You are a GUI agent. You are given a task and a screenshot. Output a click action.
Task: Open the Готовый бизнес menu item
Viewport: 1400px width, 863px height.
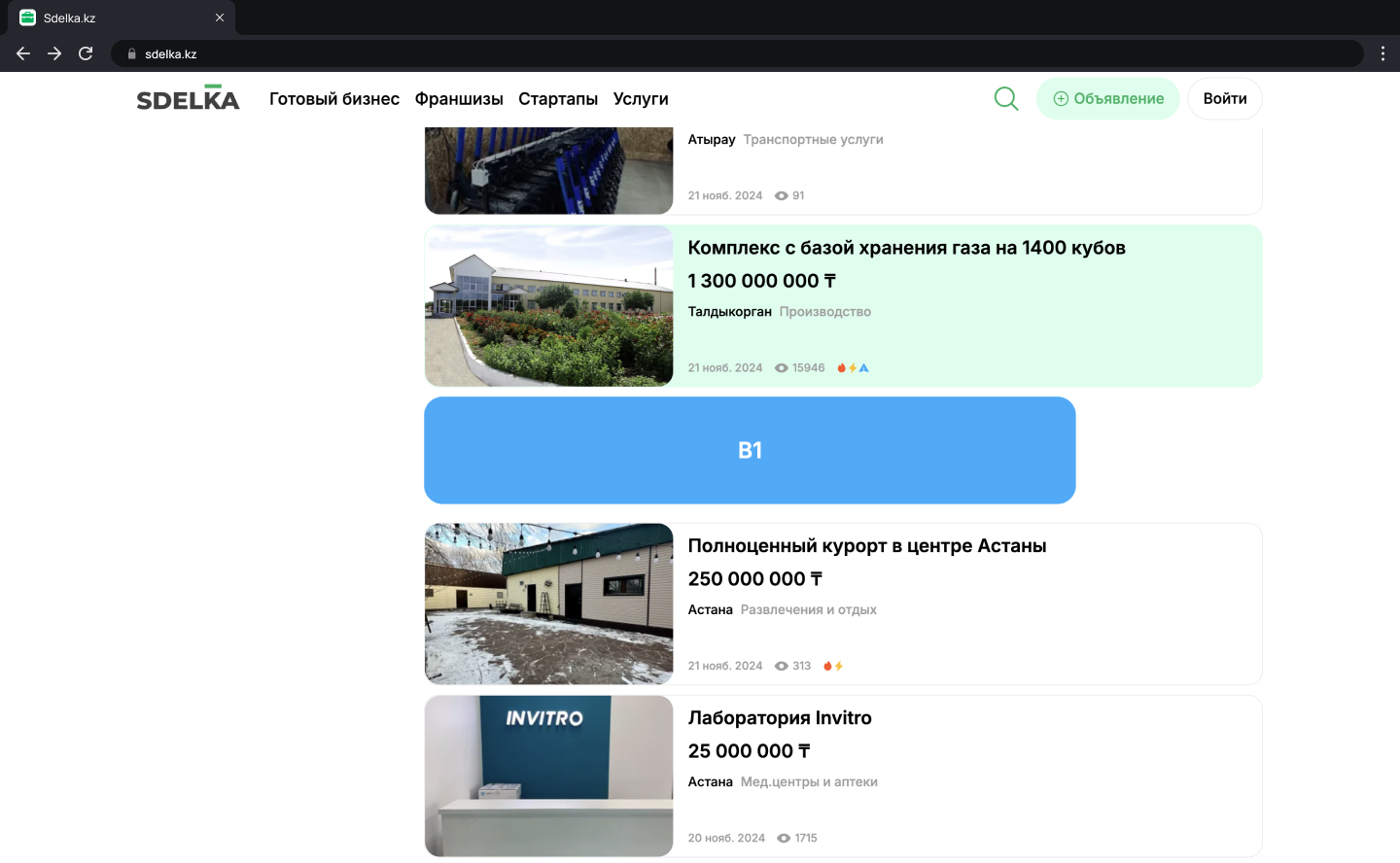click(334, 99)
